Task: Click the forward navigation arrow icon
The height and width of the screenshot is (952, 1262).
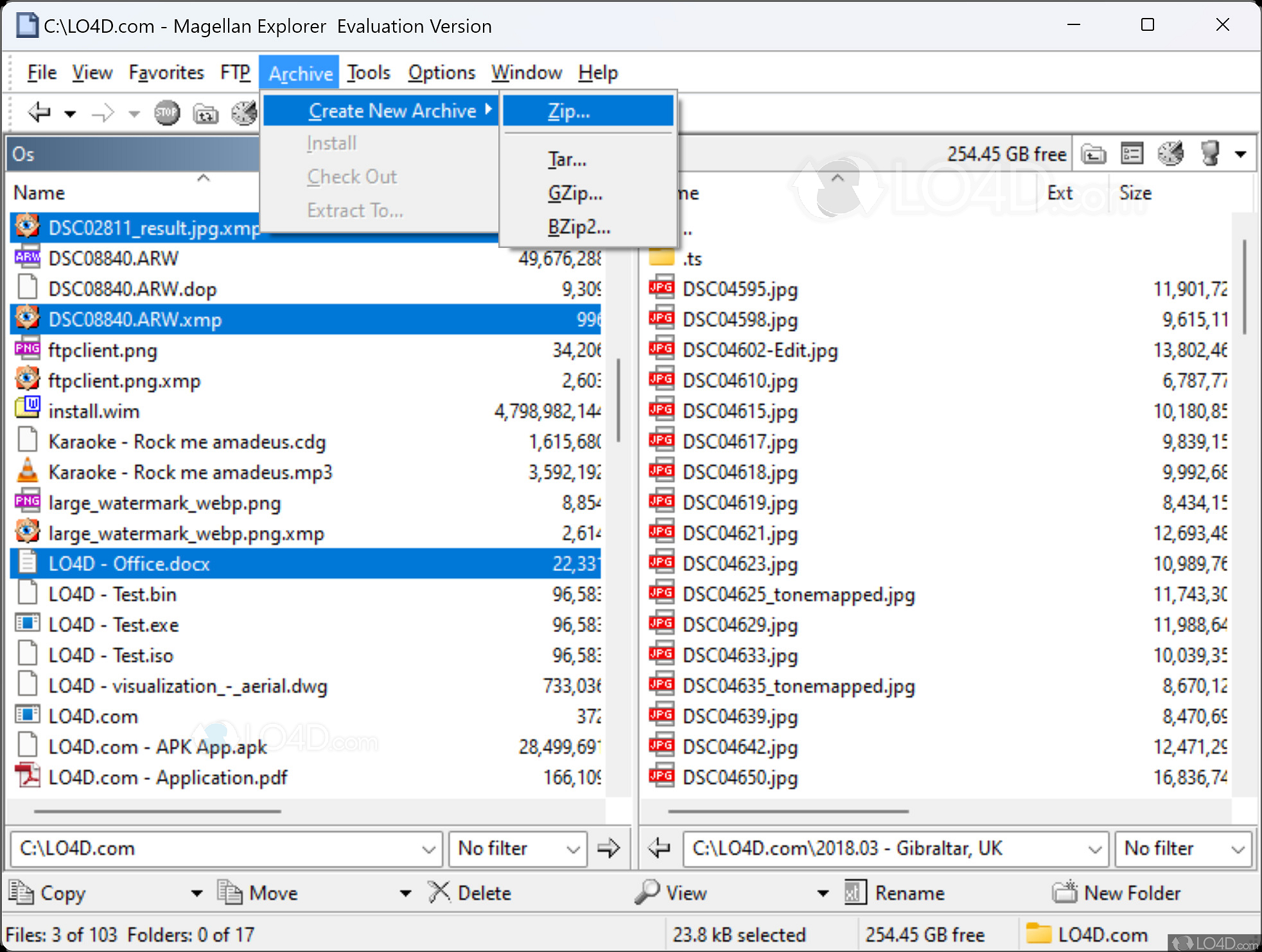Action: click(102, 112)
